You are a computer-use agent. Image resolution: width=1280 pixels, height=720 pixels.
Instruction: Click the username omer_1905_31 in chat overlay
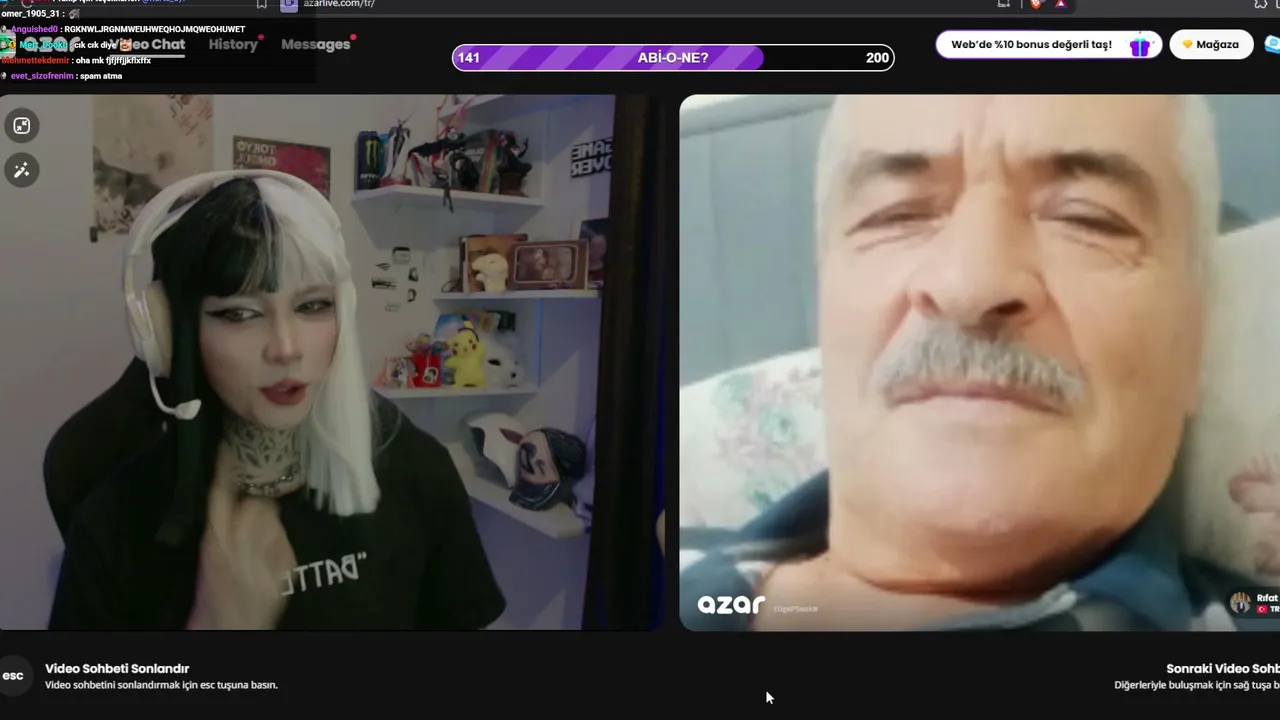tap(32, 14)
